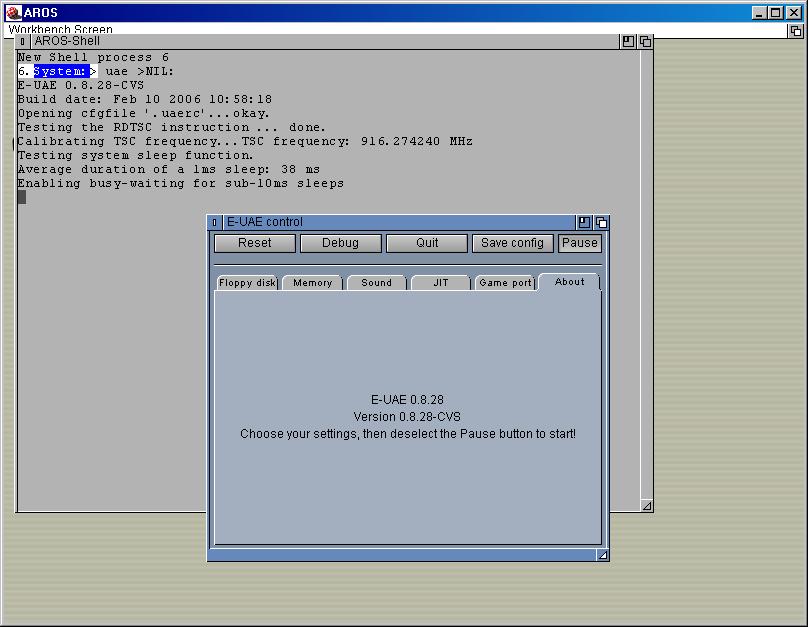Click the "Opening cfgfile '.uaerc'" line

click(143, 113)
